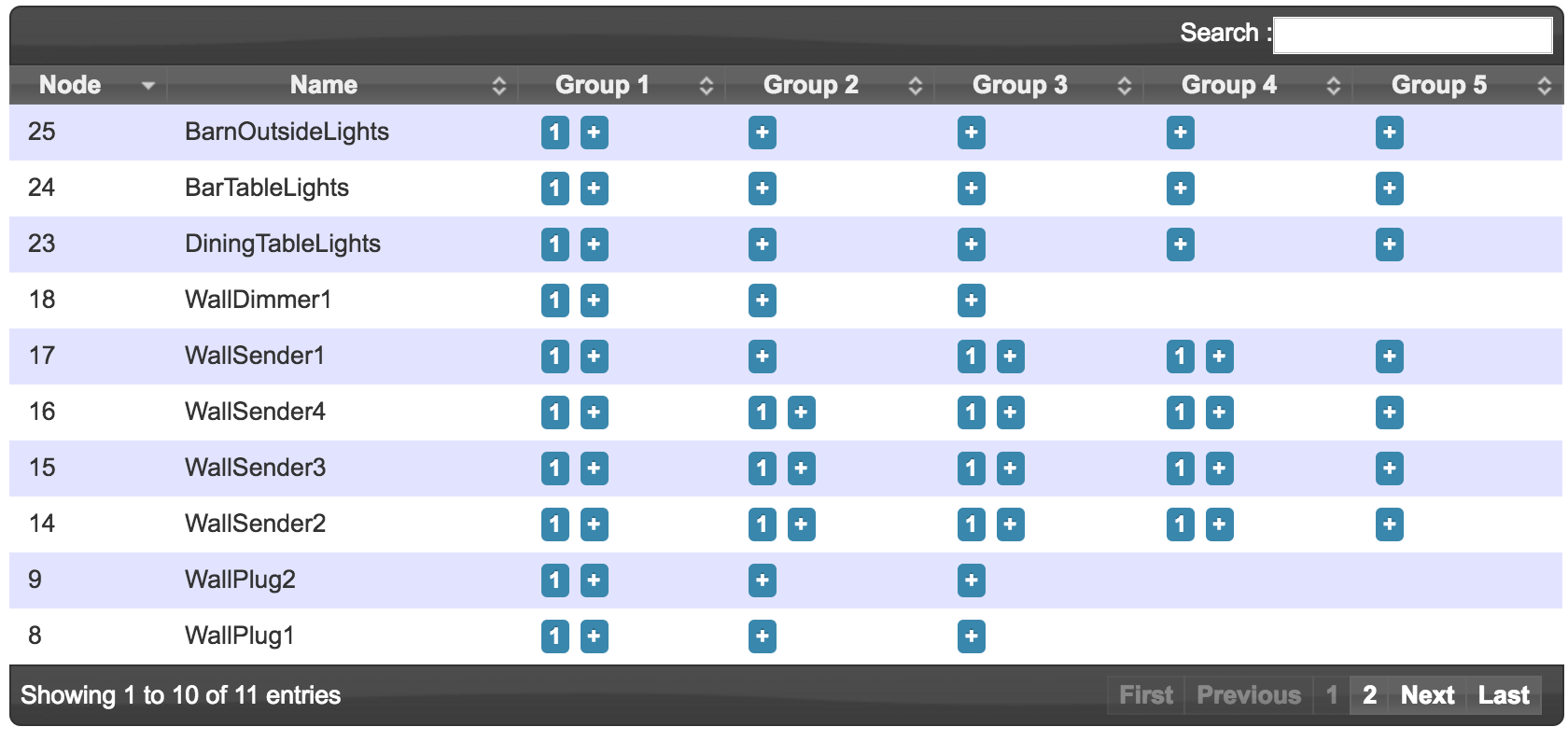Image resolution: width=1568 pixels, height=741 pixels.
Task: Remove node 1 from WallSender1 Group 3
Action: [x=972, y=357]
